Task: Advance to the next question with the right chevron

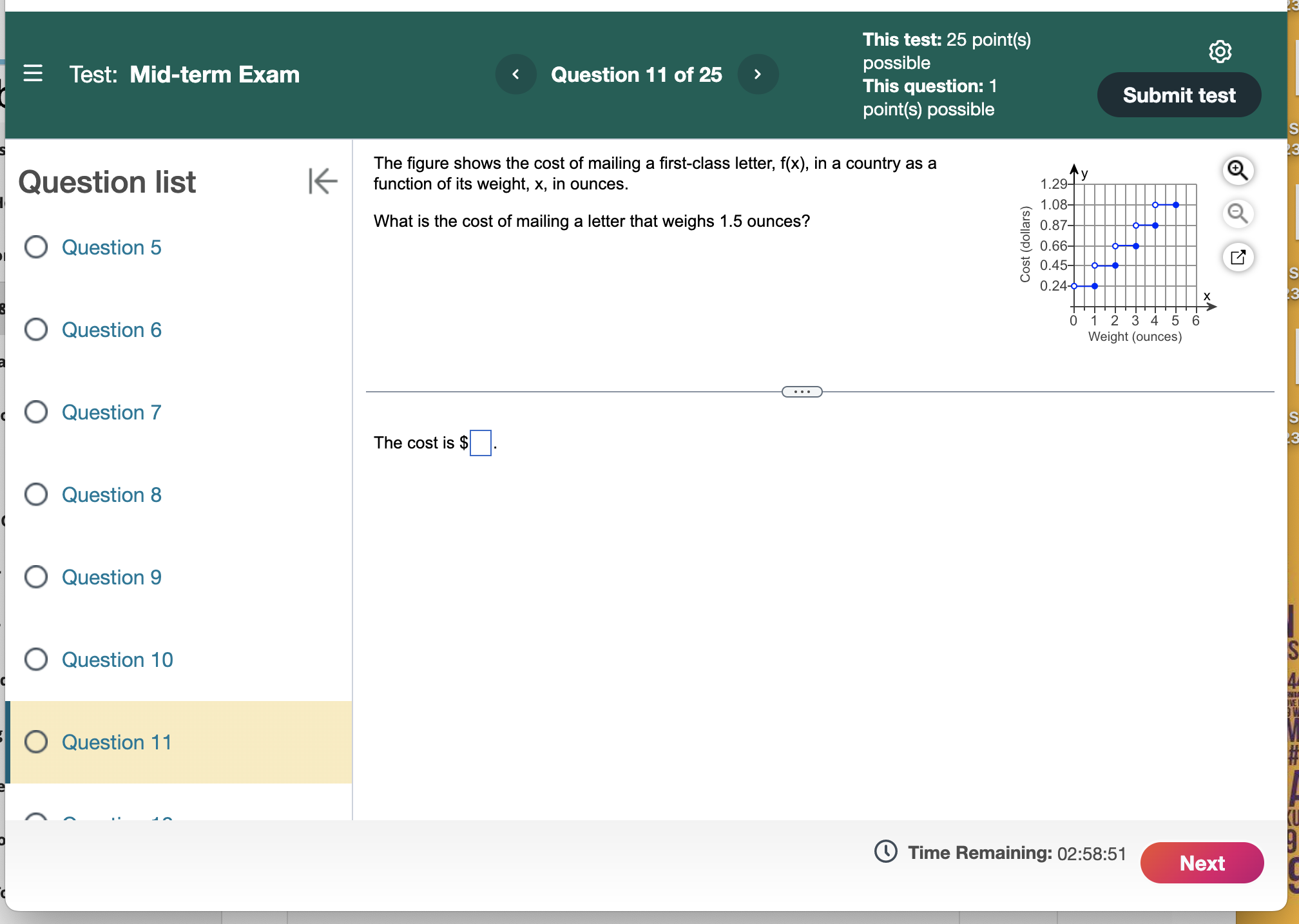Action: tap(758, 74)
